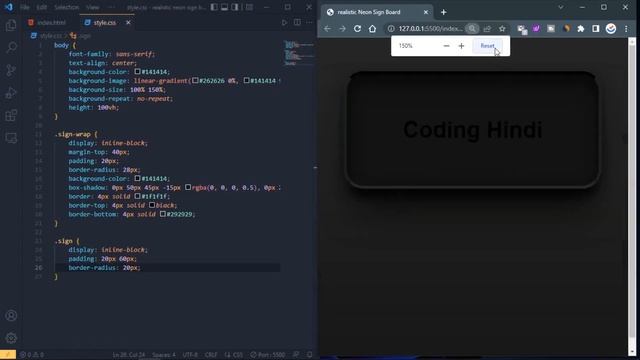Image resolution: width=640 pixels, height=360 pixels.
Task: Expand the hidden menus ellipsis in the title bar
Action: [111, 7]
